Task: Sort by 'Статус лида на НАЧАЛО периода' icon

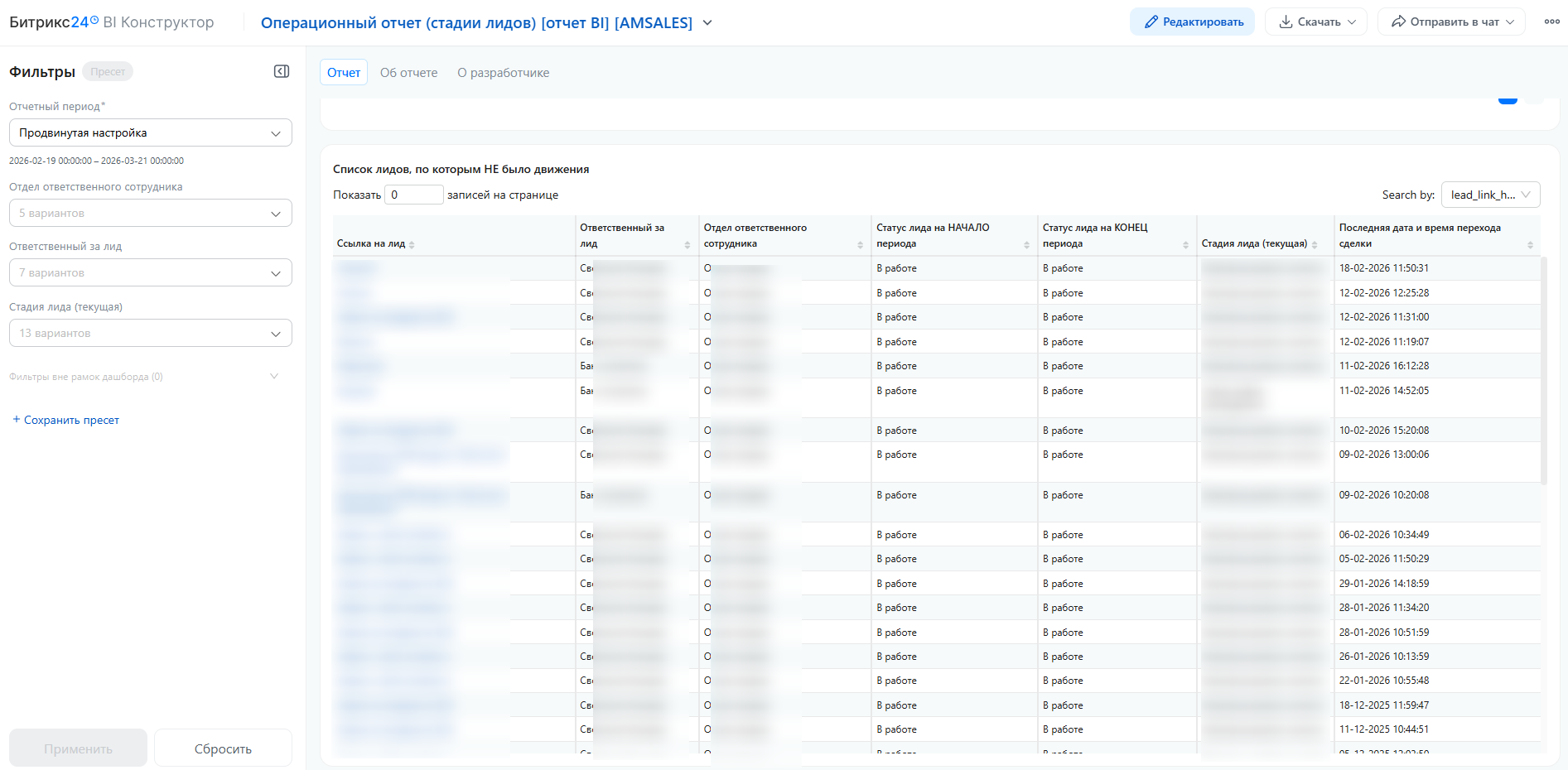Action: coord(1026,245)
